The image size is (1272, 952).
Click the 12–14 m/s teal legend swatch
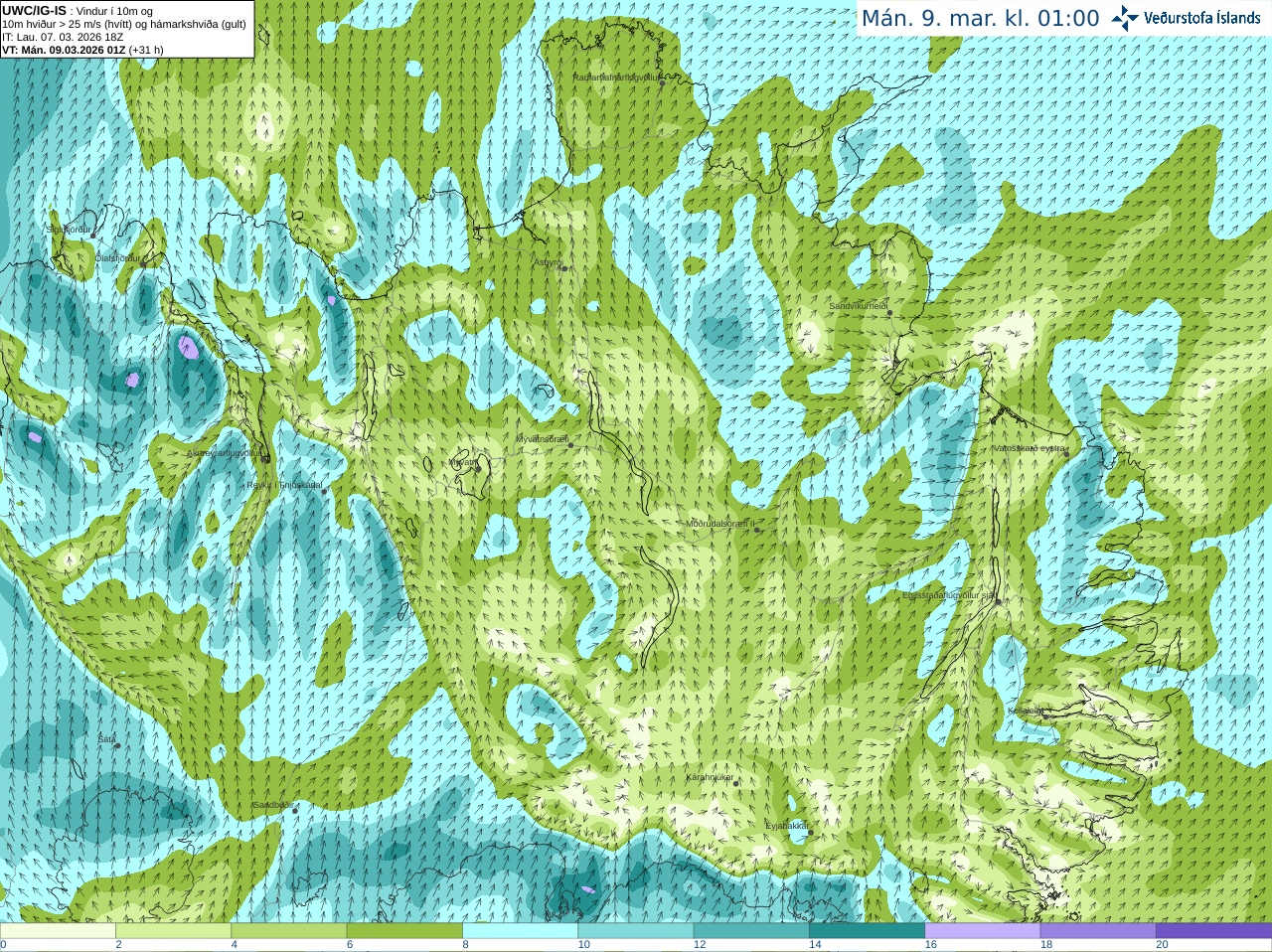751,931
